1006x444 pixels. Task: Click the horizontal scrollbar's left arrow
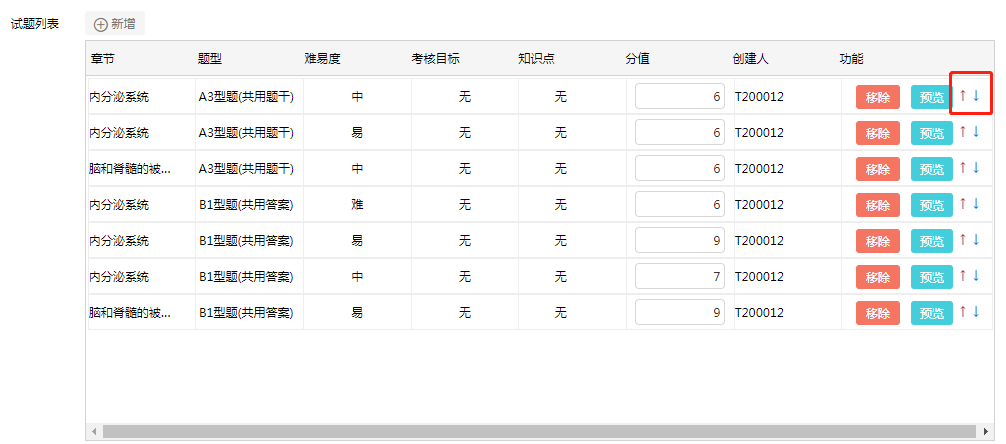pyautogui.click(x=94, y=431)
